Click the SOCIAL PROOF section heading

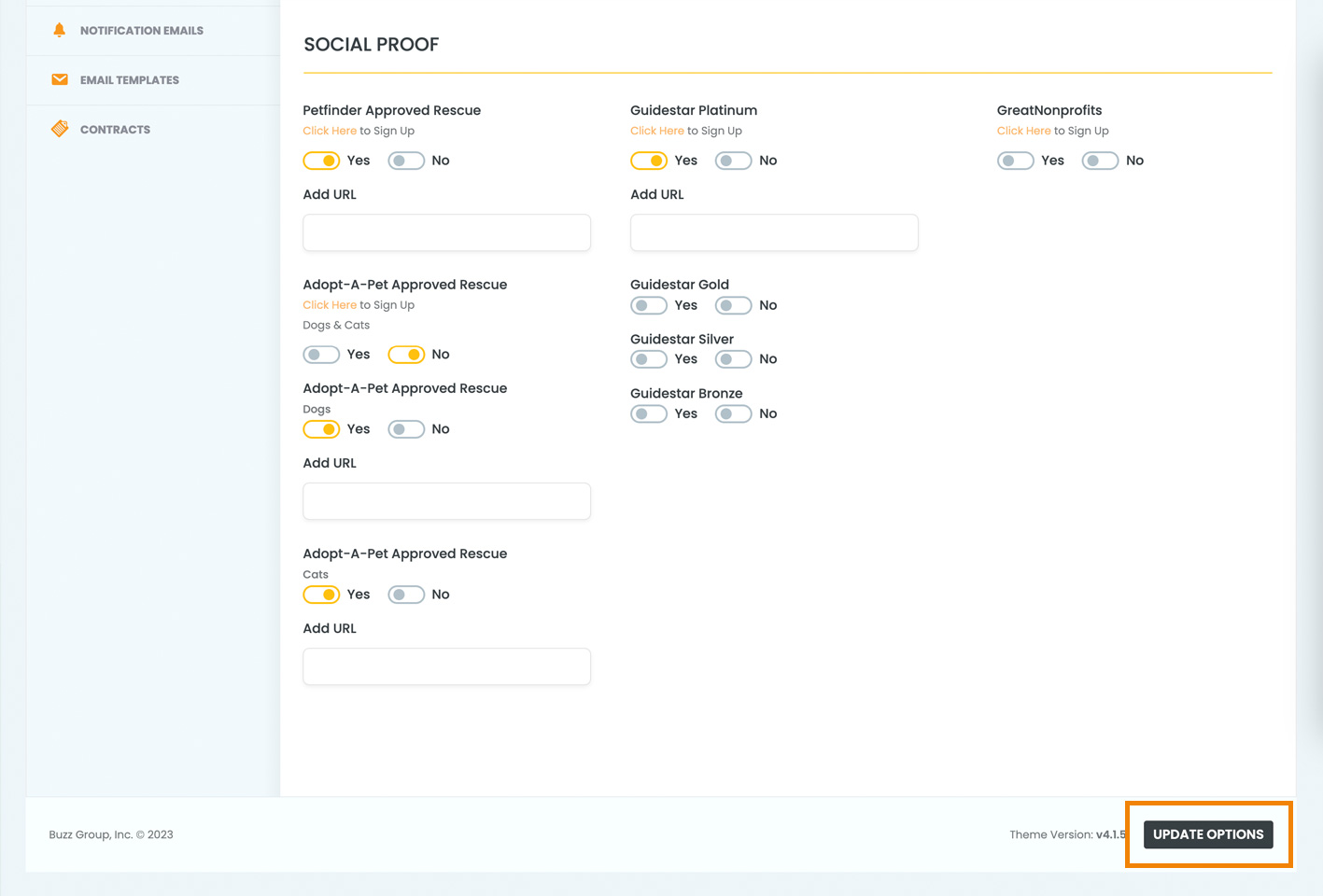coord(372,45)
